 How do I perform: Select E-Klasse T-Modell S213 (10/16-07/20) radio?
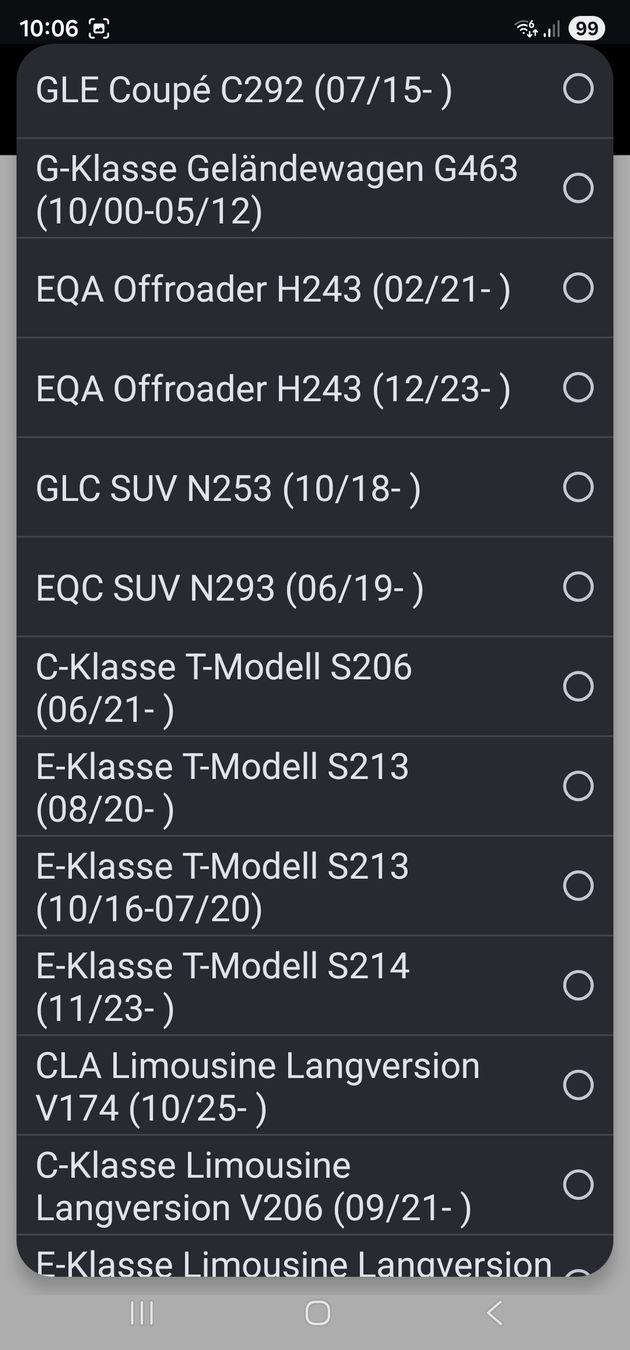click(x=578, y=886)
